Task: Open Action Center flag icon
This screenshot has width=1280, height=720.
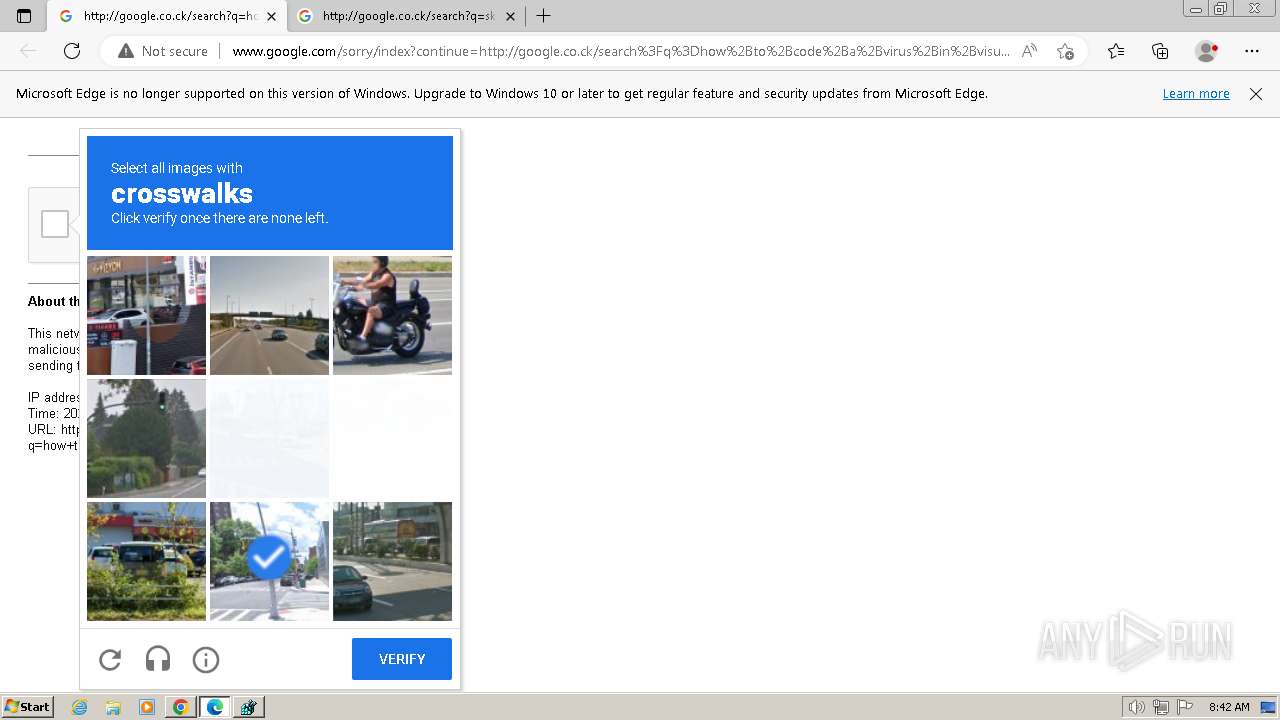Action: pos(1184,707)
